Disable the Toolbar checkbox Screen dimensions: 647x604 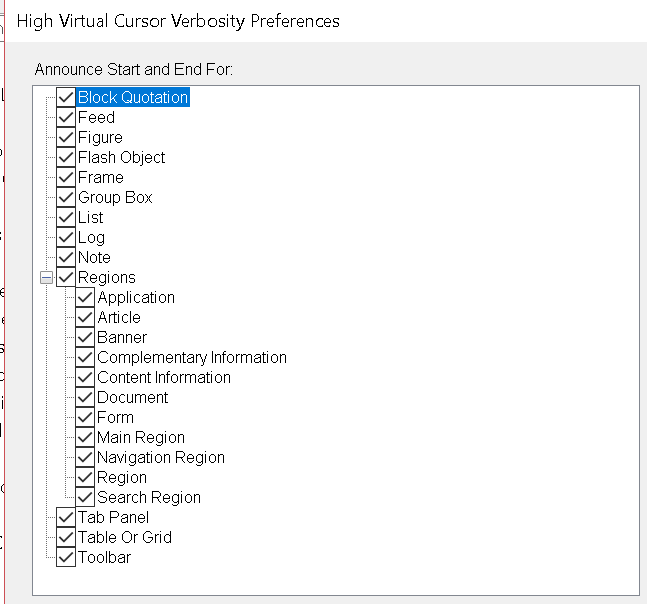(66, 558)
